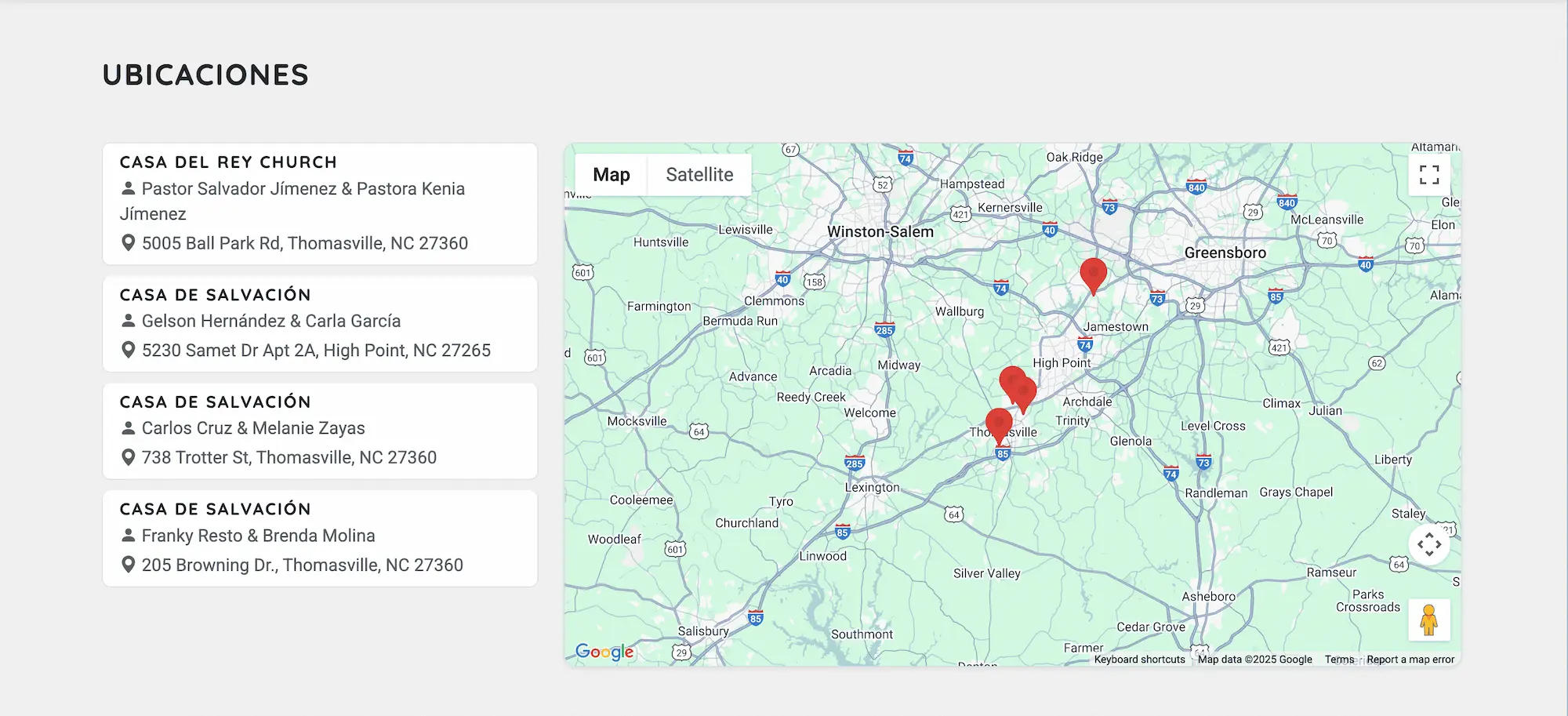Open the Google logo on the map

(604, 652)
